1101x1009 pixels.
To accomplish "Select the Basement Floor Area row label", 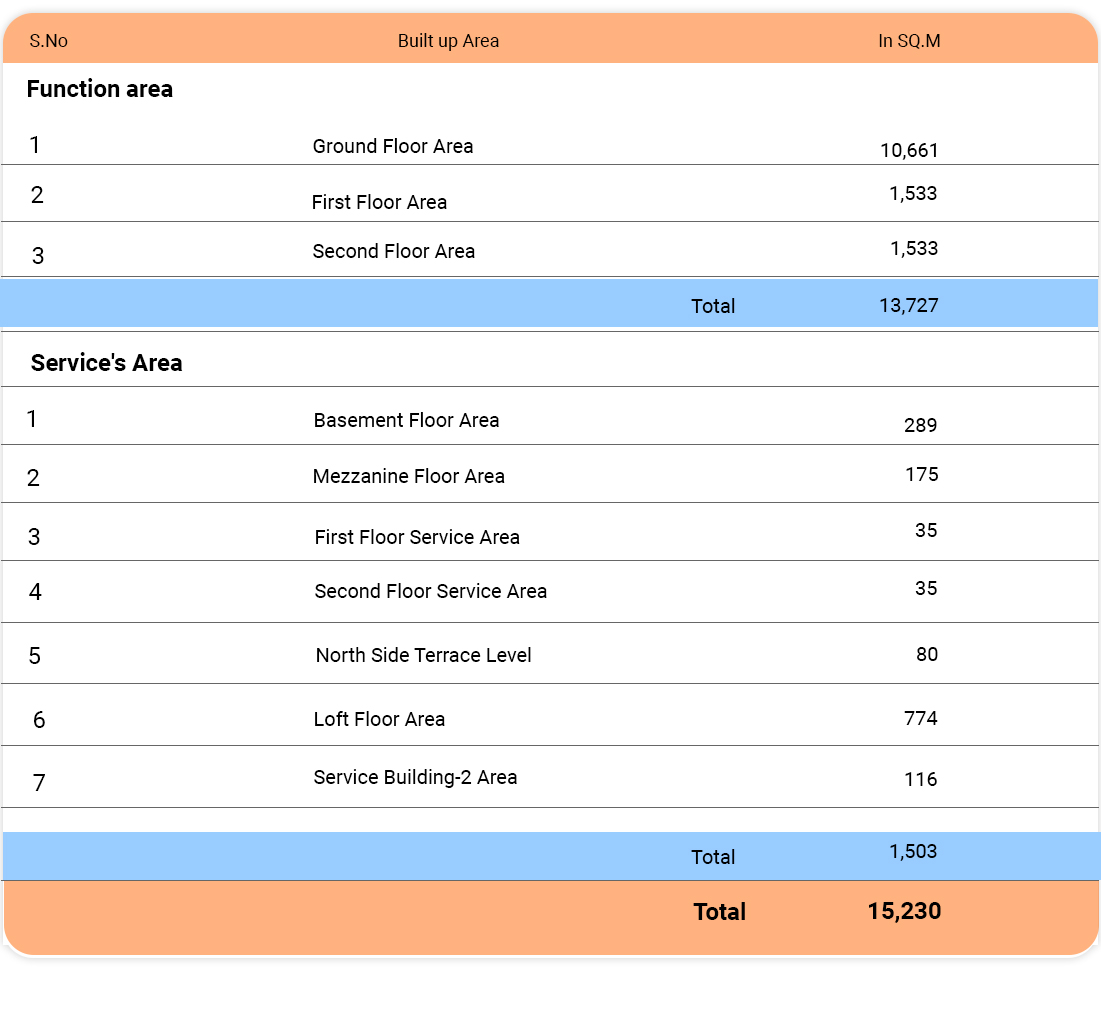I will pyautogui.click(x=406, y=420).
